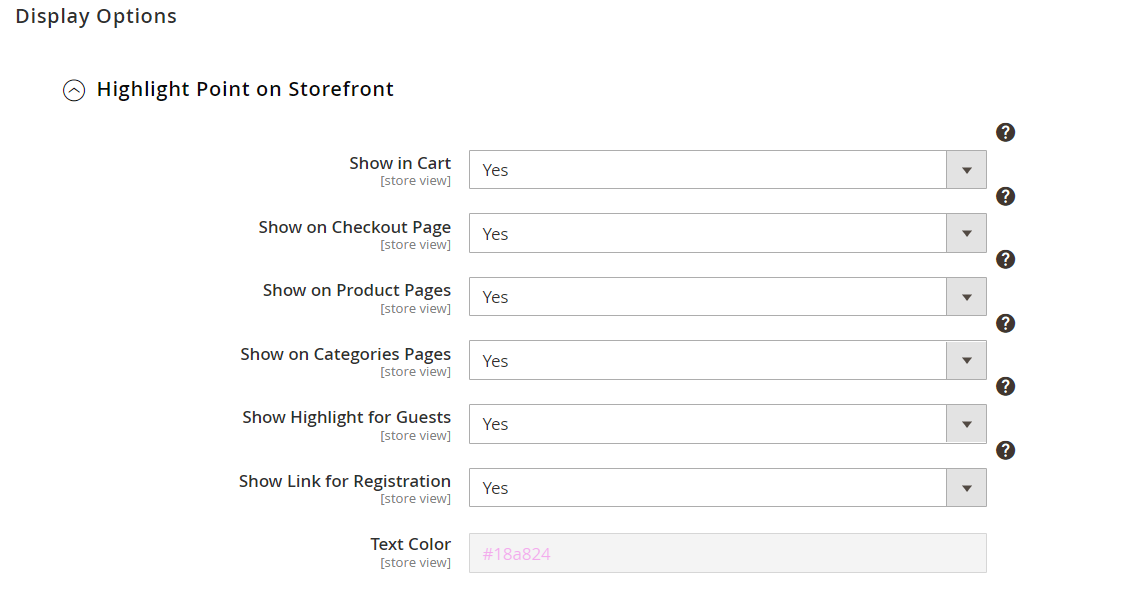1145x593 pixels.
Task: Click help icon for Show on Categories Pages
Action: (1006, 324)
